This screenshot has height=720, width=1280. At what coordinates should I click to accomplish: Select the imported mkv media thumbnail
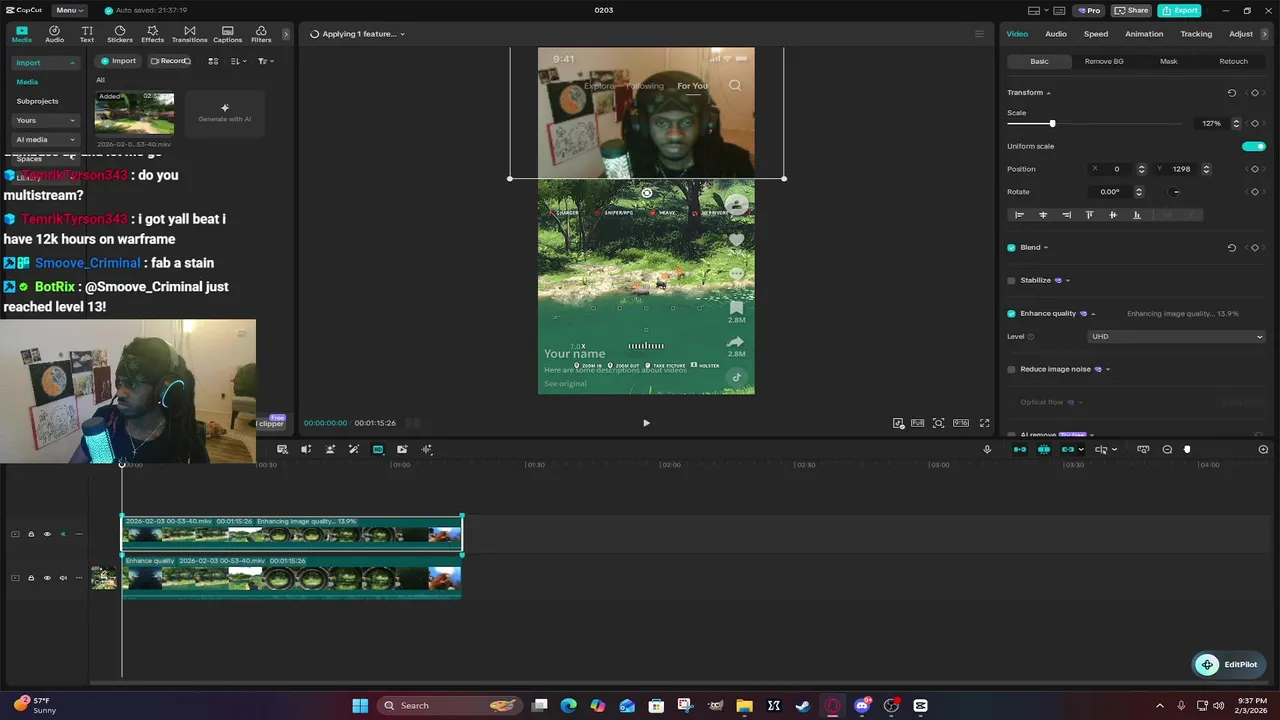pos(134,113)
